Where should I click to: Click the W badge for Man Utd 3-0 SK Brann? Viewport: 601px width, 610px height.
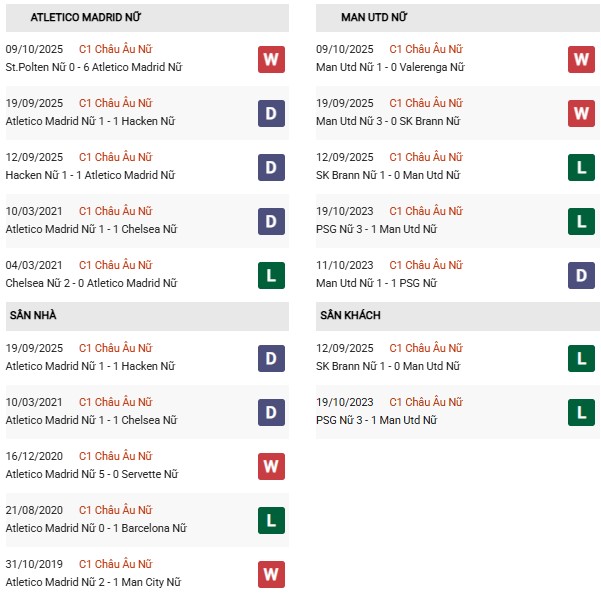582,113
